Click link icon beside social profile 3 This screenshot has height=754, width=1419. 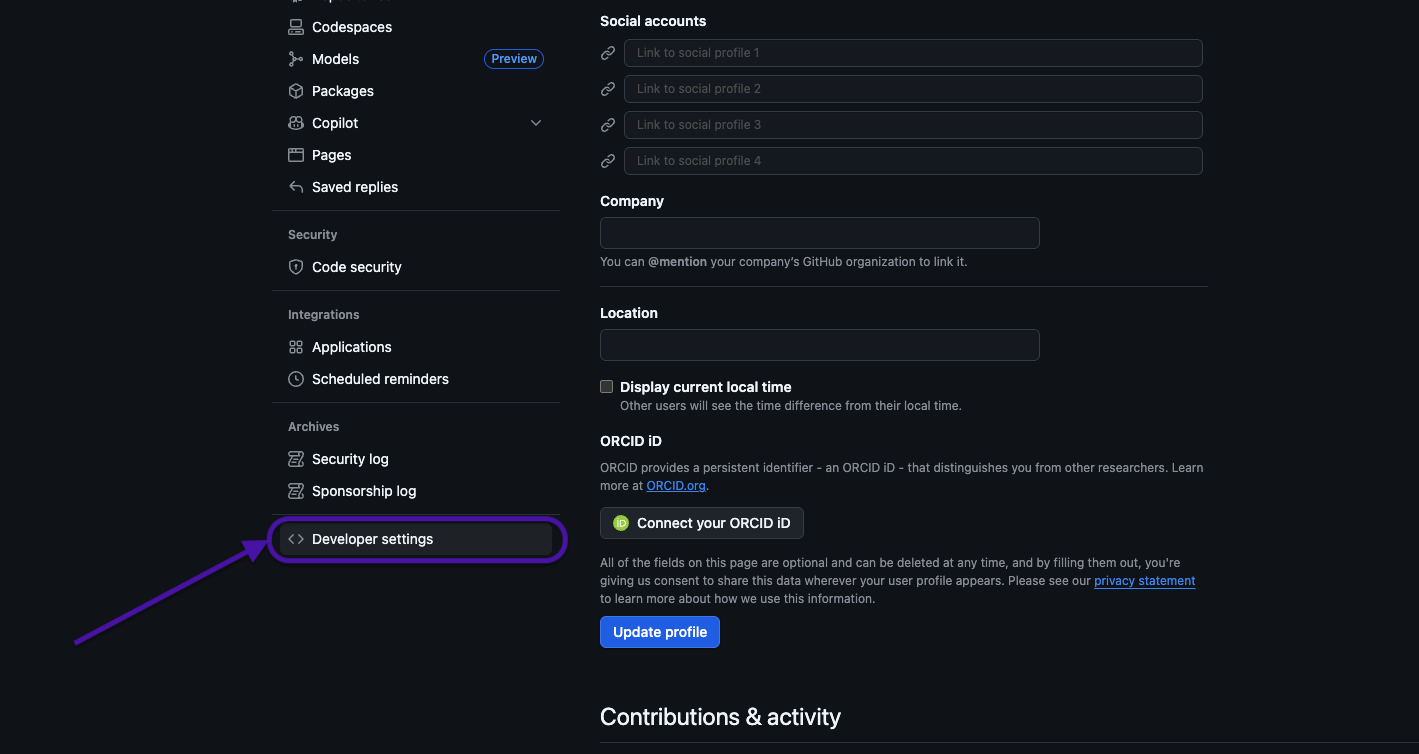click(608, 125)
